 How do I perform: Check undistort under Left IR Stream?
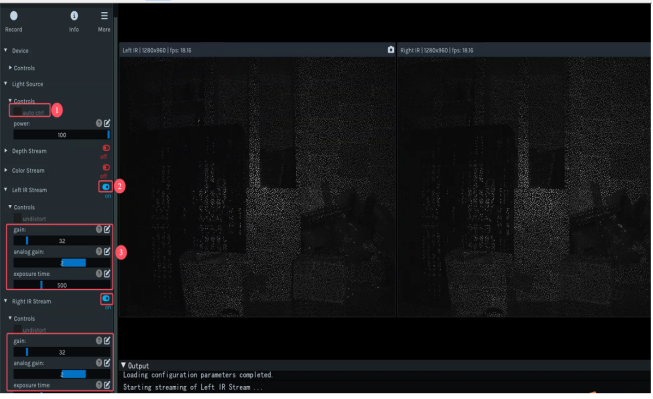point(17,218)
